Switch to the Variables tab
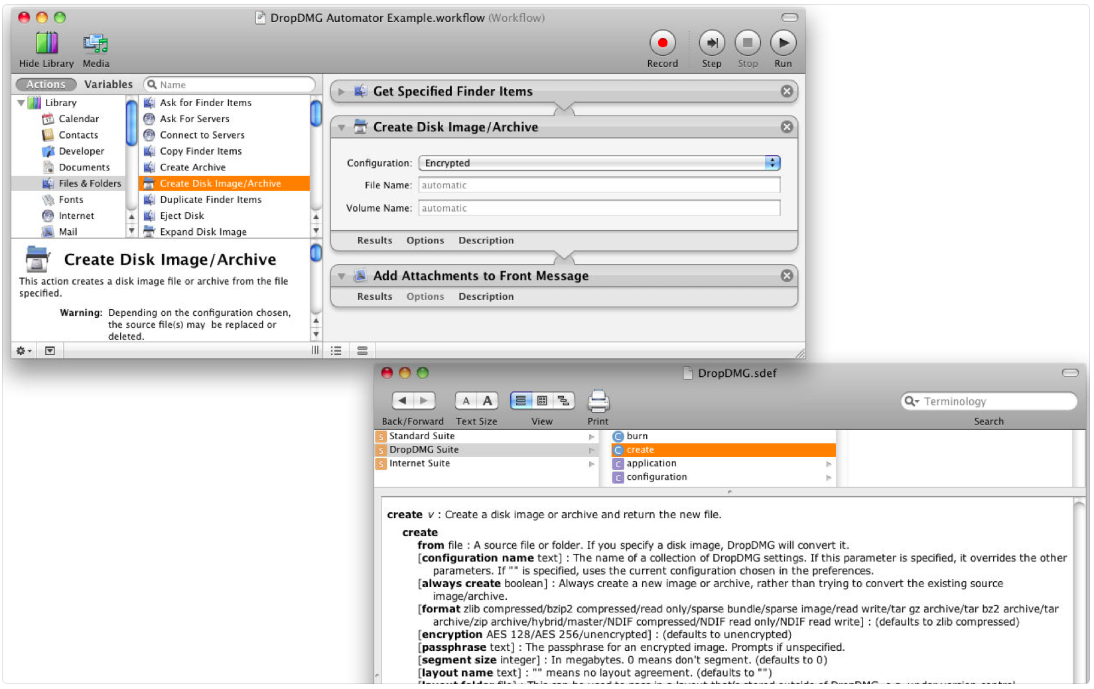This screenshot has height=689, width=1094. click(x=108, y=84)
